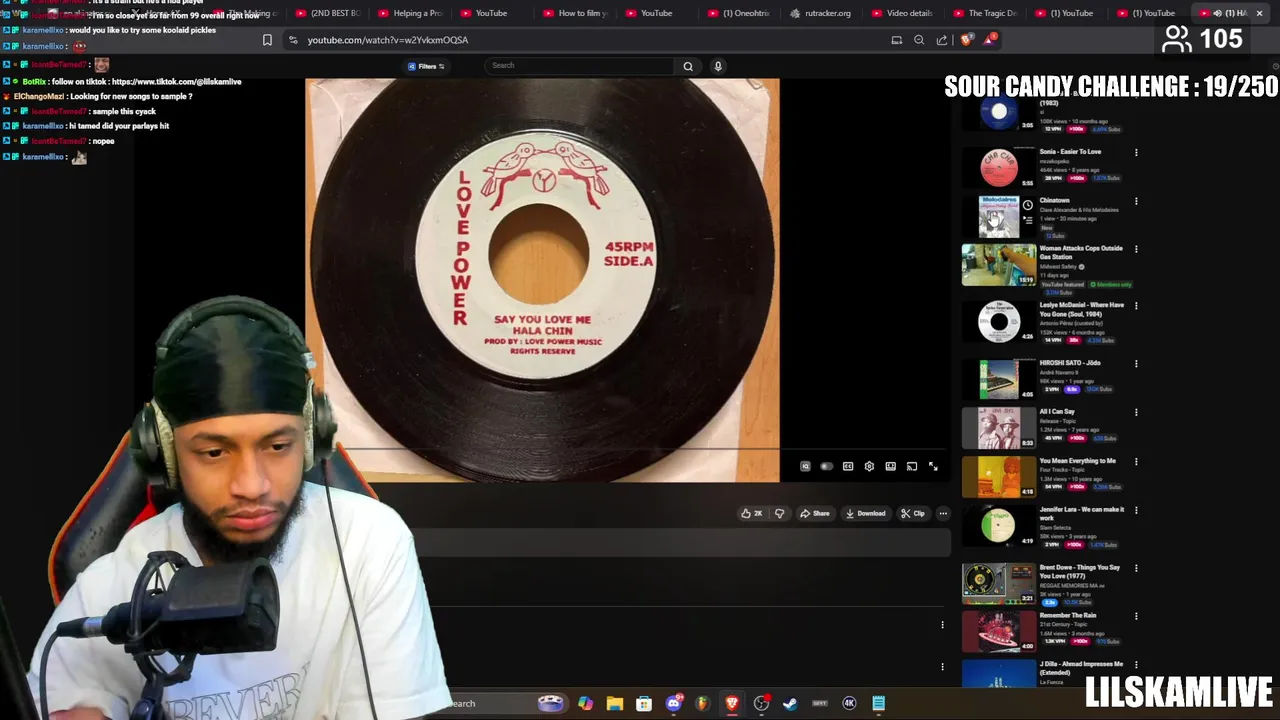1280x720 pixels.
Task: Click the site settings icon left of URL
Action: 293,40
